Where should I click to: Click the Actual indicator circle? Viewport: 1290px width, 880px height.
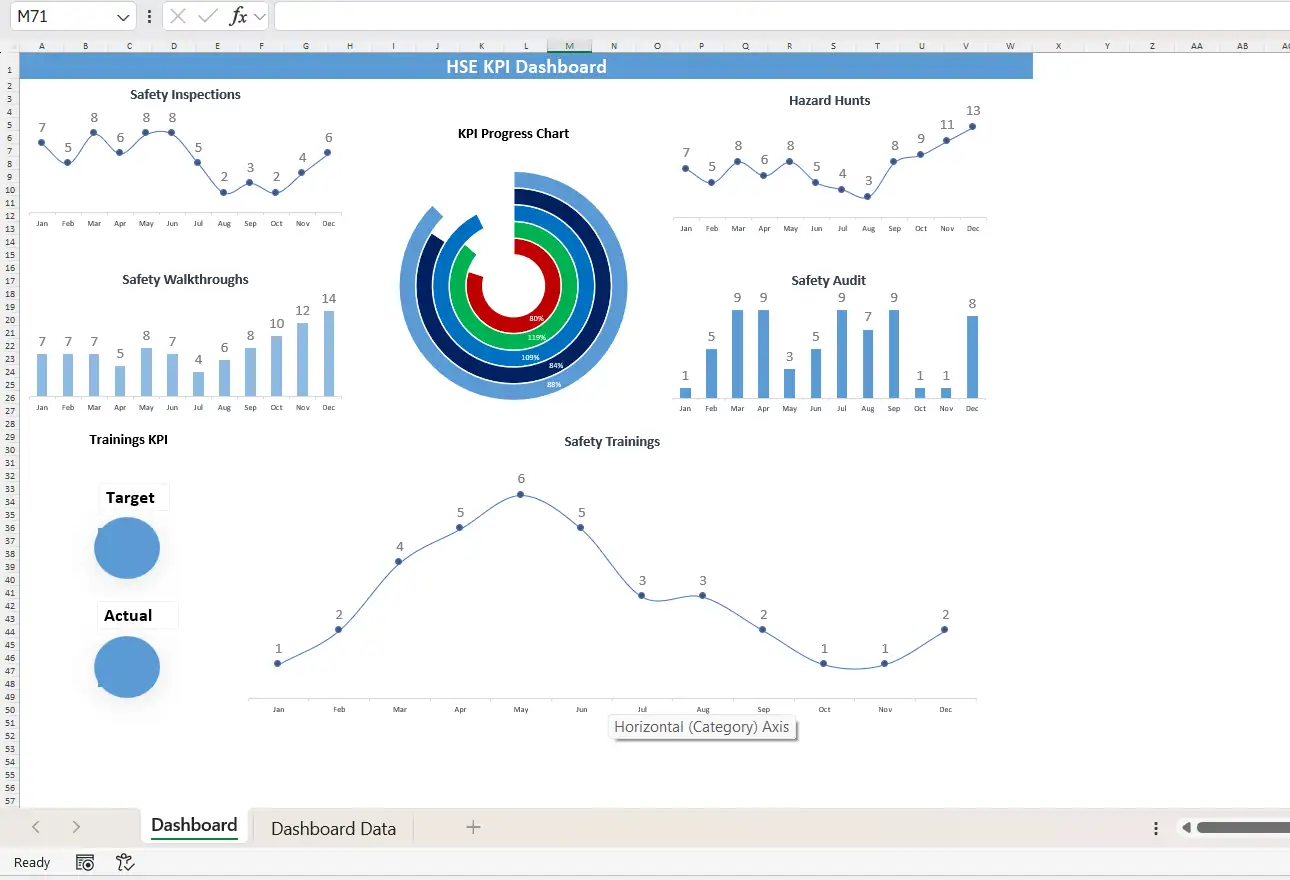coord(127,667)
